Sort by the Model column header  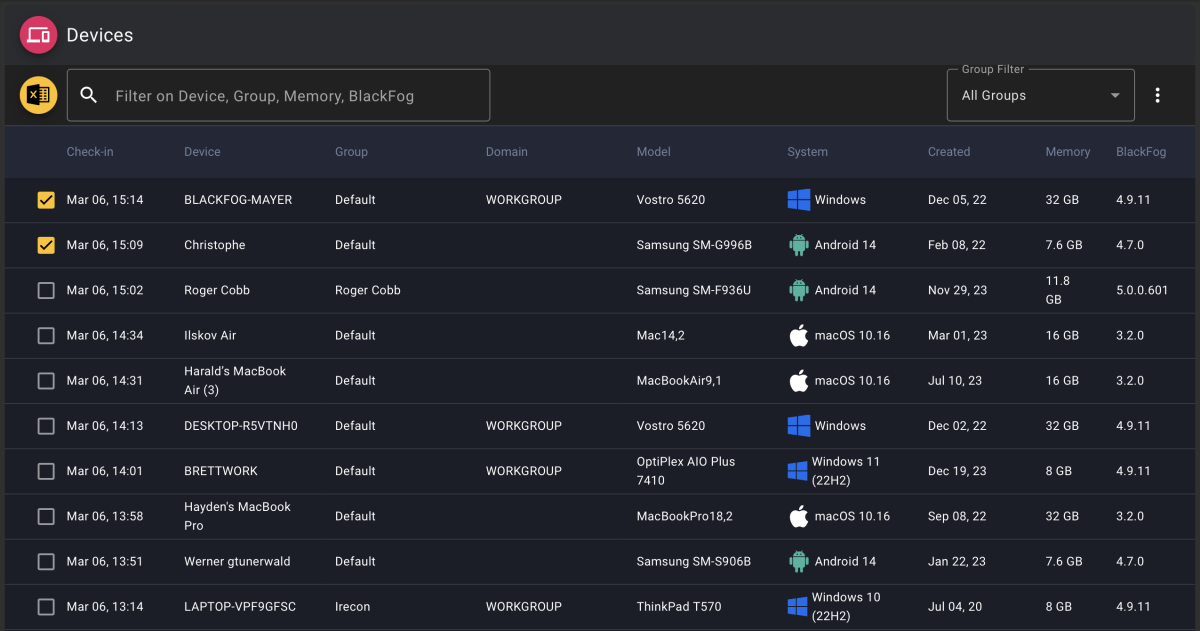(x=653, y=152)
